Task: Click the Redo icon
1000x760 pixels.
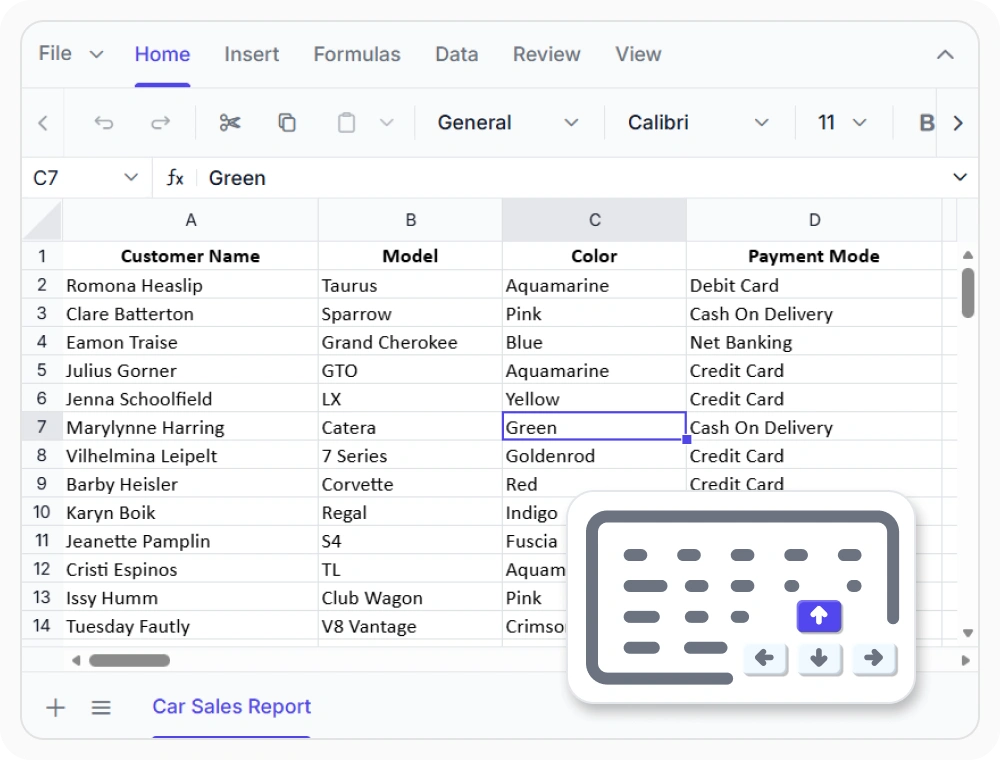Action: pos(161,122)
